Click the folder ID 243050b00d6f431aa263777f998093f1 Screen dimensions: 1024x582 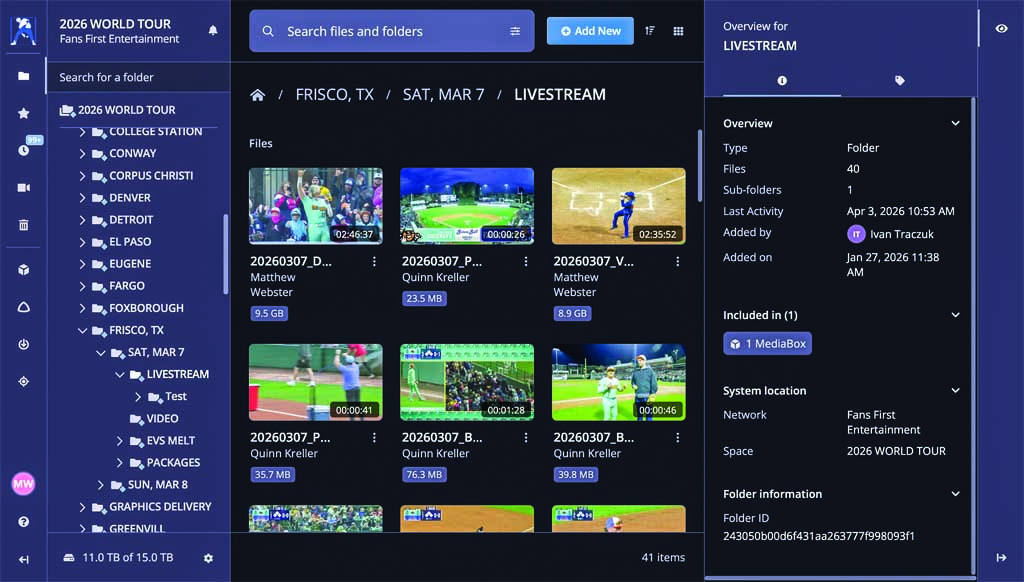[x=819, y=536]
